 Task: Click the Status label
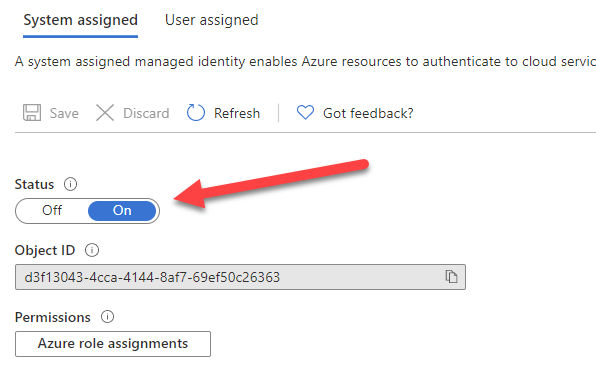[34, 184]
